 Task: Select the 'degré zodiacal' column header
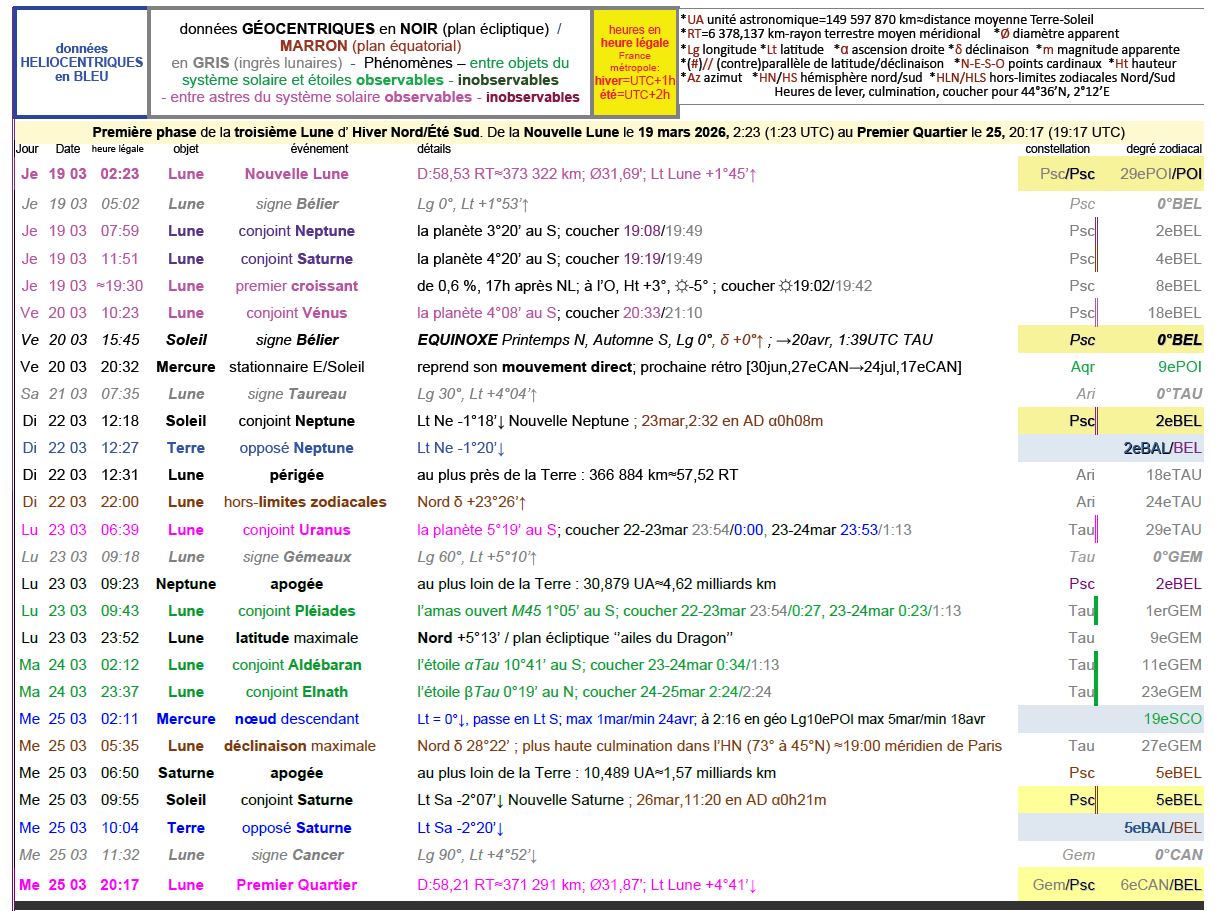tap(1163, 149)
